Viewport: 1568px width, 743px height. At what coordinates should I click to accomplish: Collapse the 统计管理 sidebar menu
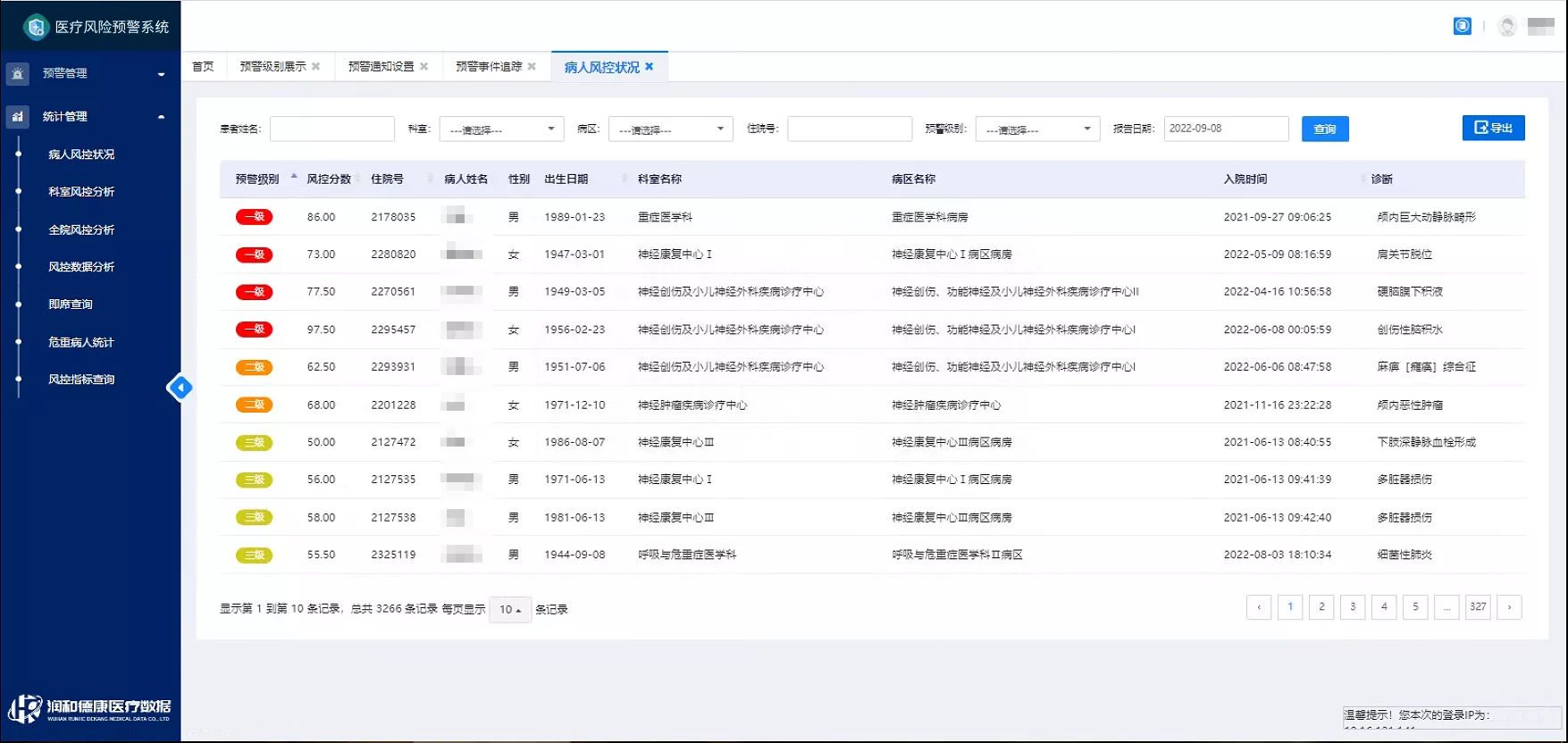pos(90,117)
